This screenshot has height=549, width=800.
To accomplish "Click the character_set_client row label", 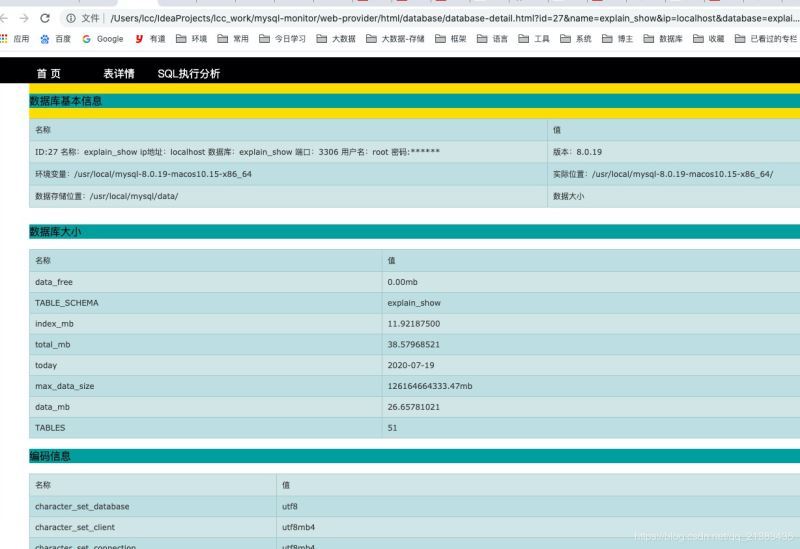I will (x=75, y=527).
